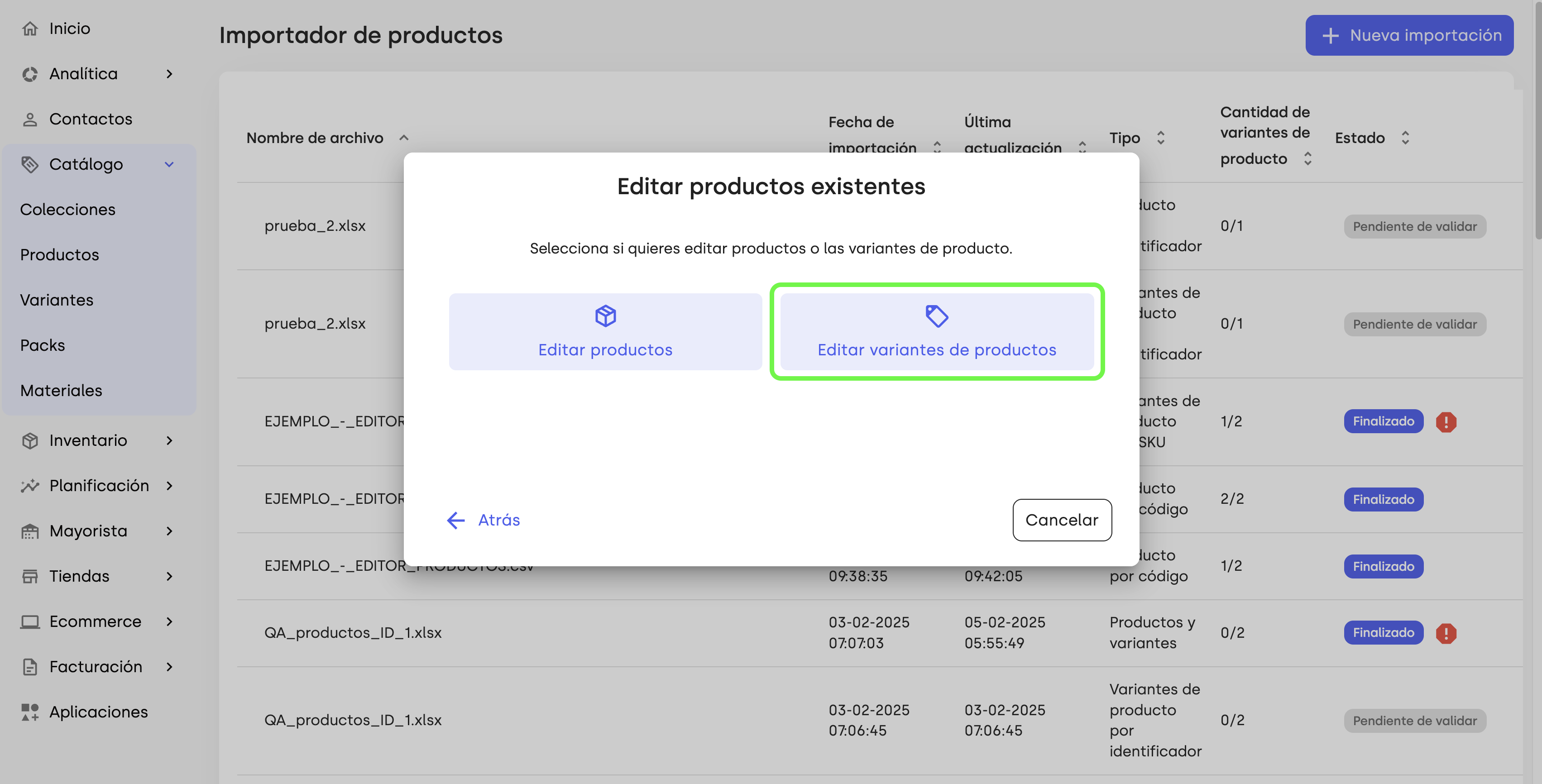Click the plus icon in Nueva importación
This screenshot has height=784, width=1542.
1330,35
